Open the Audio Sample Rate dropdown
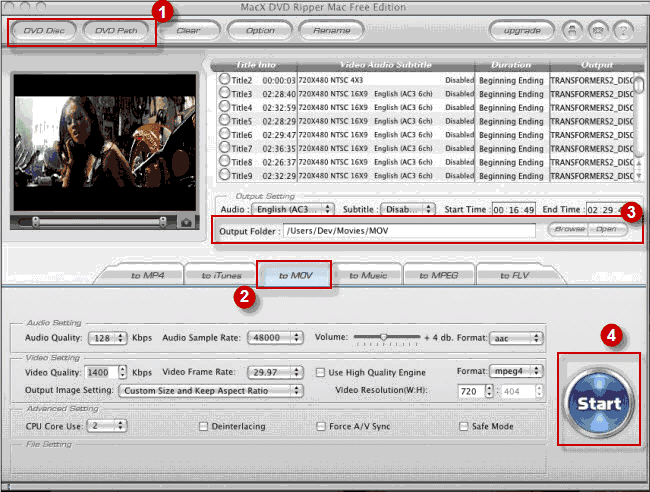 (x=275, y=338)
